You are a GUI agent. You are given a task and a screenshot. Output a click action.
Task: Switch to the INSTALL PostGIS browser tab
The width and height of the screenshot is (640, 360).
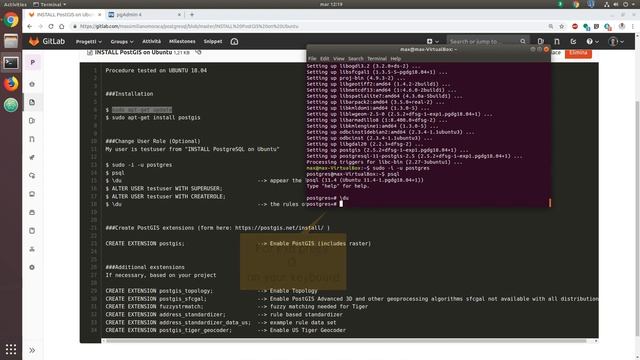(x=64, y=15)
